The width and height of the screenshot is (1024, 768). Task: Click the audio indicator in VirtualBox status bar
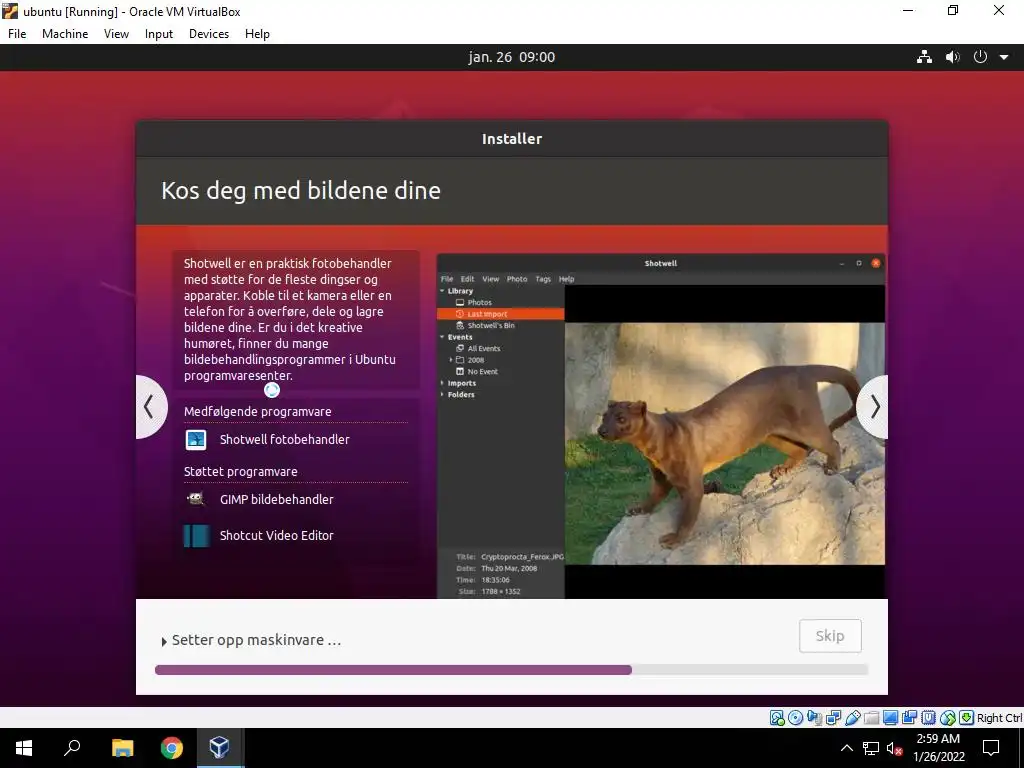(814, 718)
